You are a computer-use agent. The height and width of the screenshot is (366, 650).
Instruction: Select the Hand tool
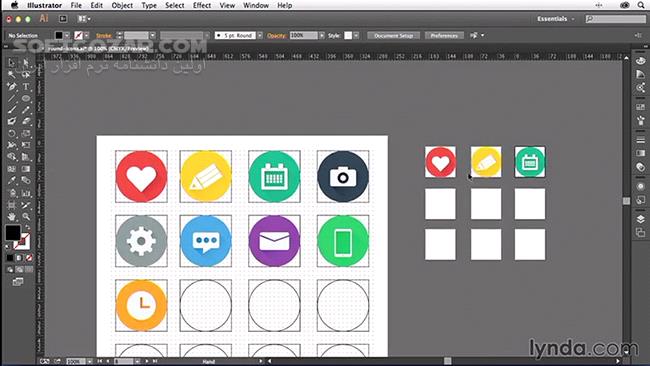click(x=12, y=217)
